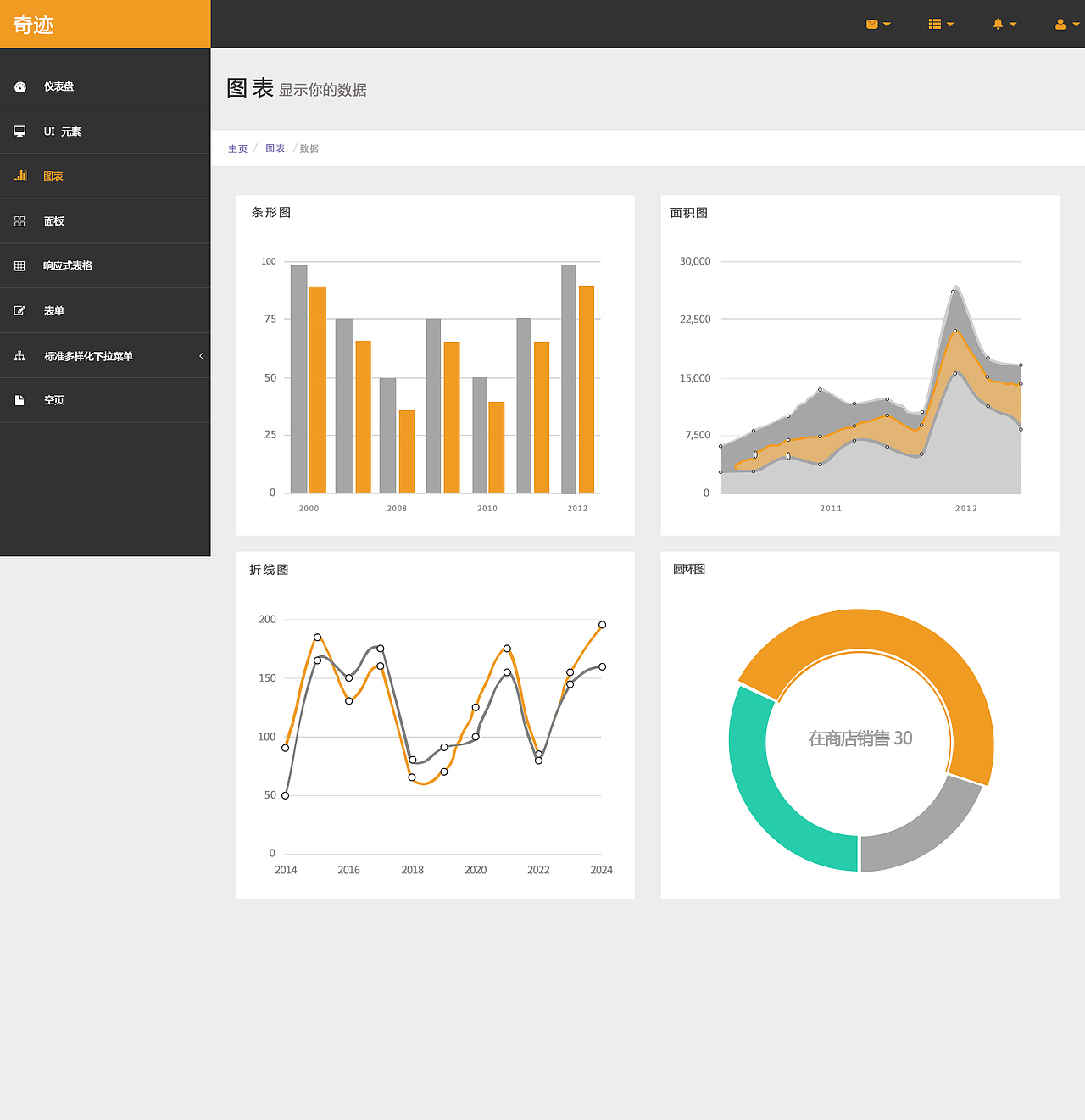This screenshot has height=1120, width=1085.
Task: Click the monitor icon beside UI 元素
Action: pyautogui.click(x=19, y=131)
